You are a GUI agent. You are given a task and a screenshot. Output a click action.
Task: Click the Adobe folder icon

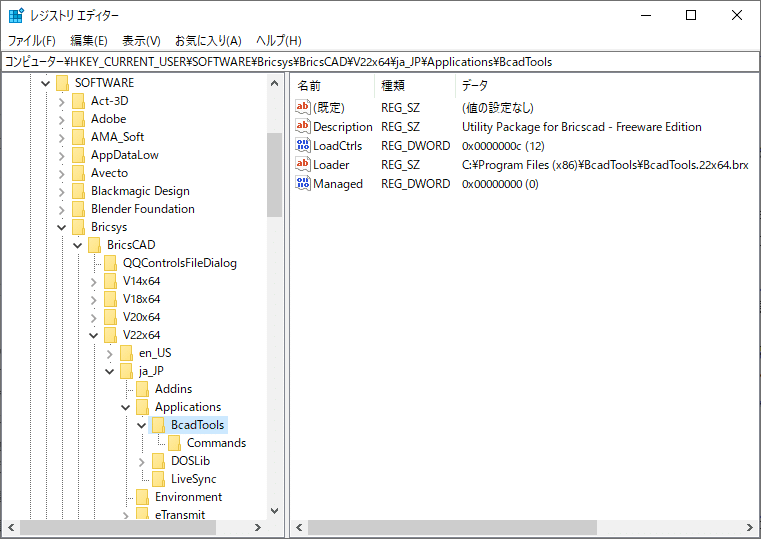pos(78,119)
